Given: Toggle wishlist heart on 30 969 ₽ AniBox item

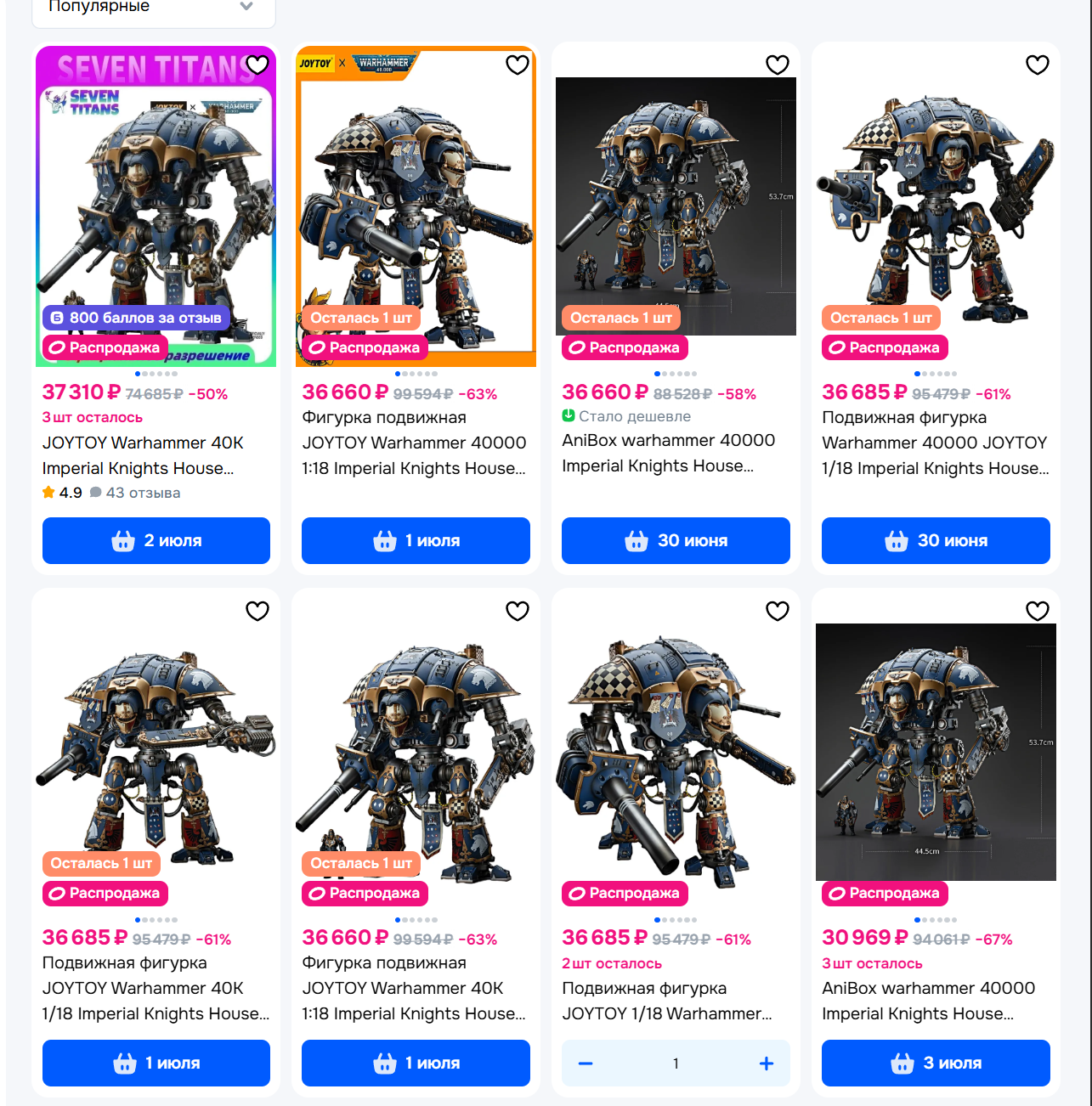Looking at the screenshot, I should (1038, 611).
